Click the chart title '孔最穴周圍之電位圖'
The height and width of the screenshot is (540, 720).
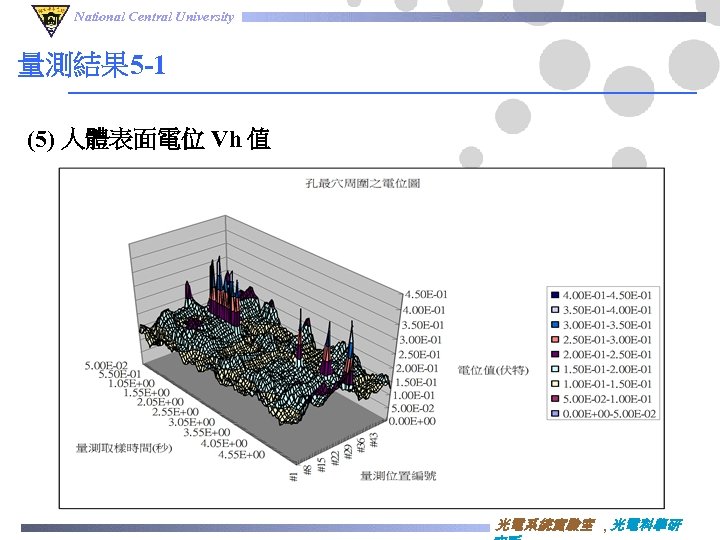[x=363, y=183]
